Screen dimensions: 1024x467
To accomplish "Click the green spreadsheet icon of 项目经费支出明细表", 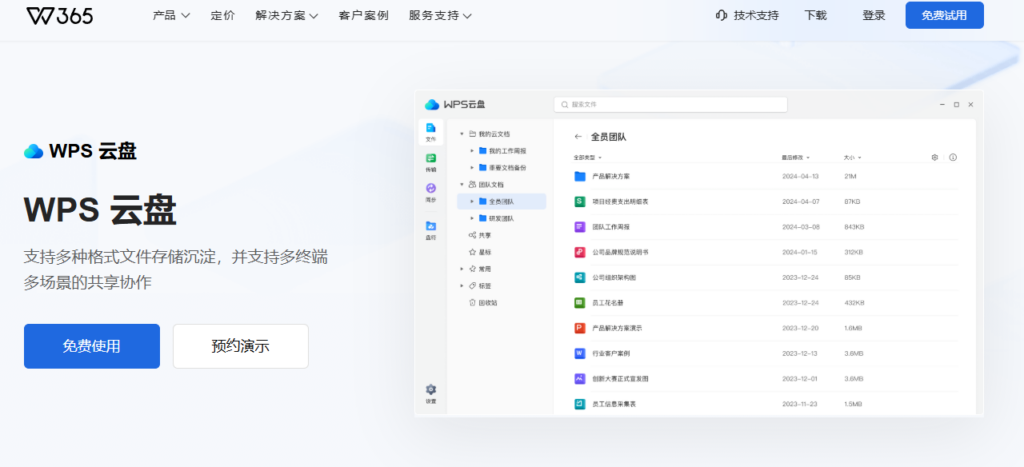I will (x=579, y=202).
